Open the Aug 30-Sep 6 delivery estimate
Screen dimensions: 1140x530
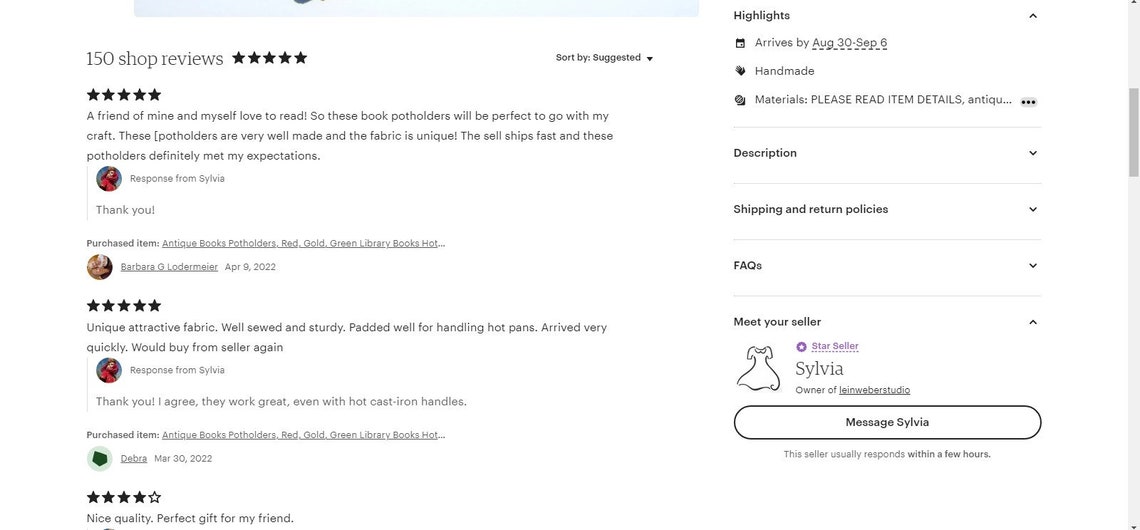click(849, 43)
